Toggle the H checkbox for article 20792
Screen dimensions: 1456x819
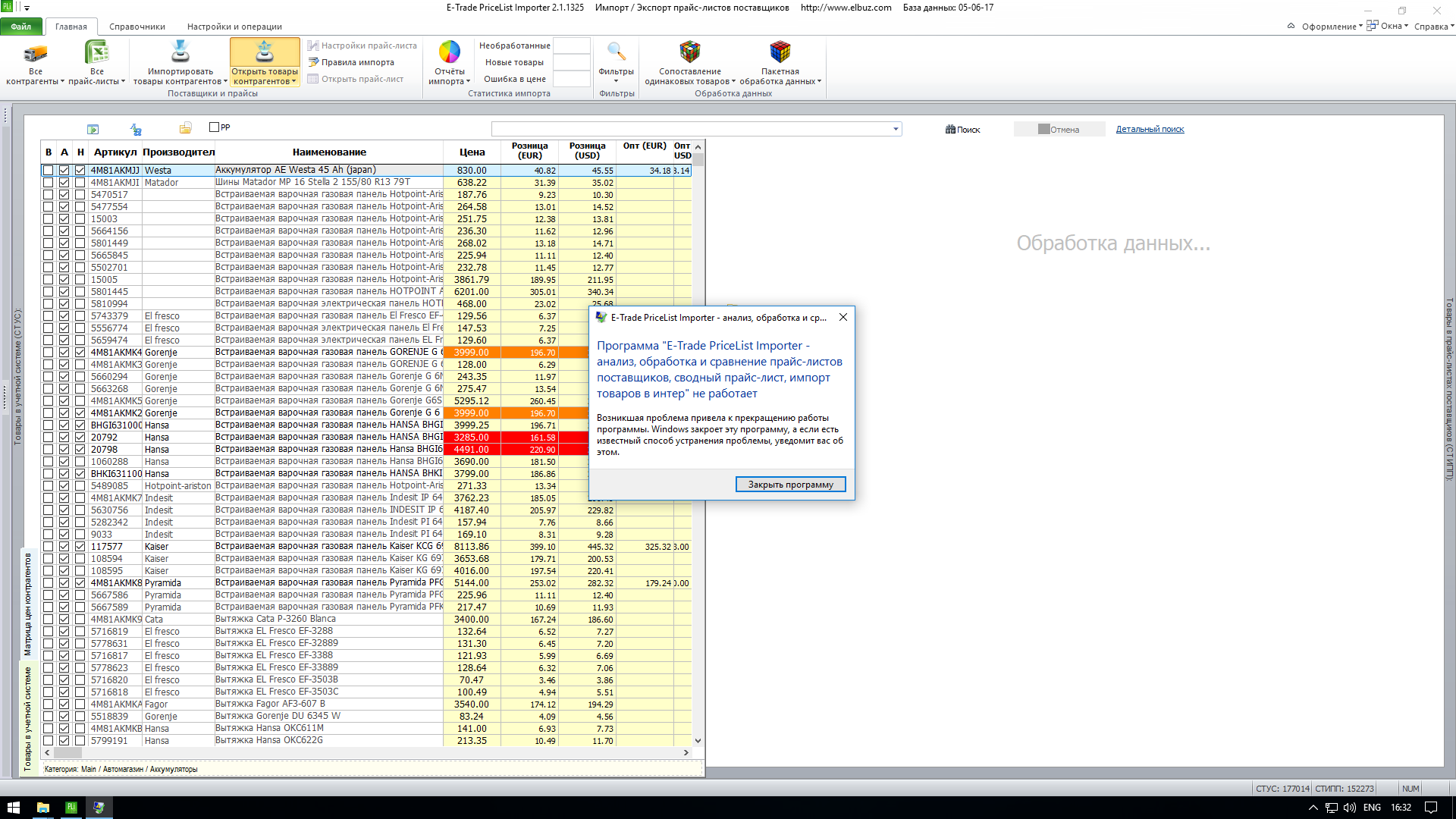coord(80,438)
